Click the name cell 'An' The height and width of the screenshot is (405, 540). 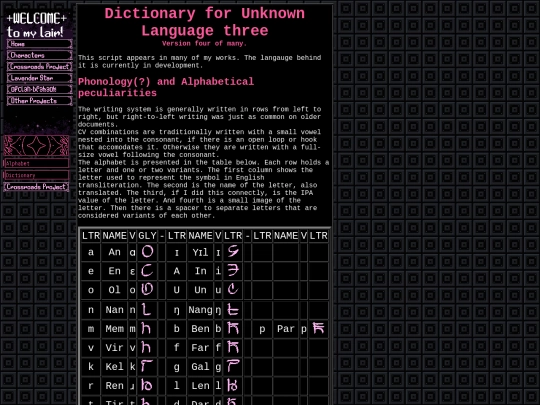[115, 252]
